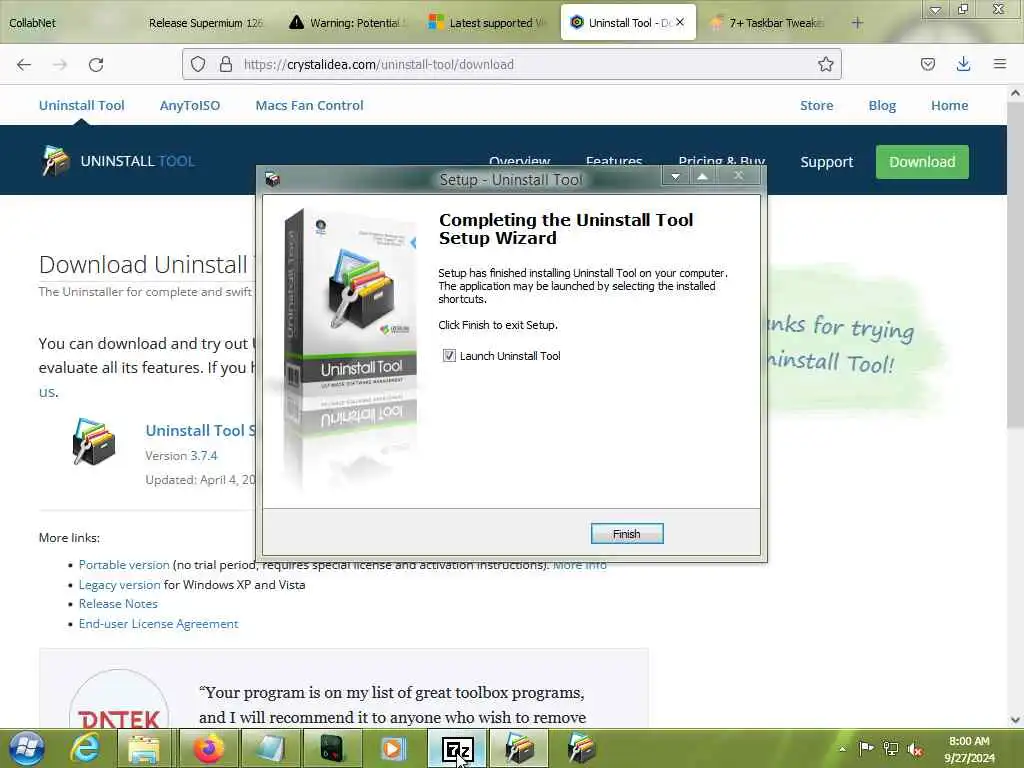
Task: Open the muted volume tray icon
Action: [916, 749]
